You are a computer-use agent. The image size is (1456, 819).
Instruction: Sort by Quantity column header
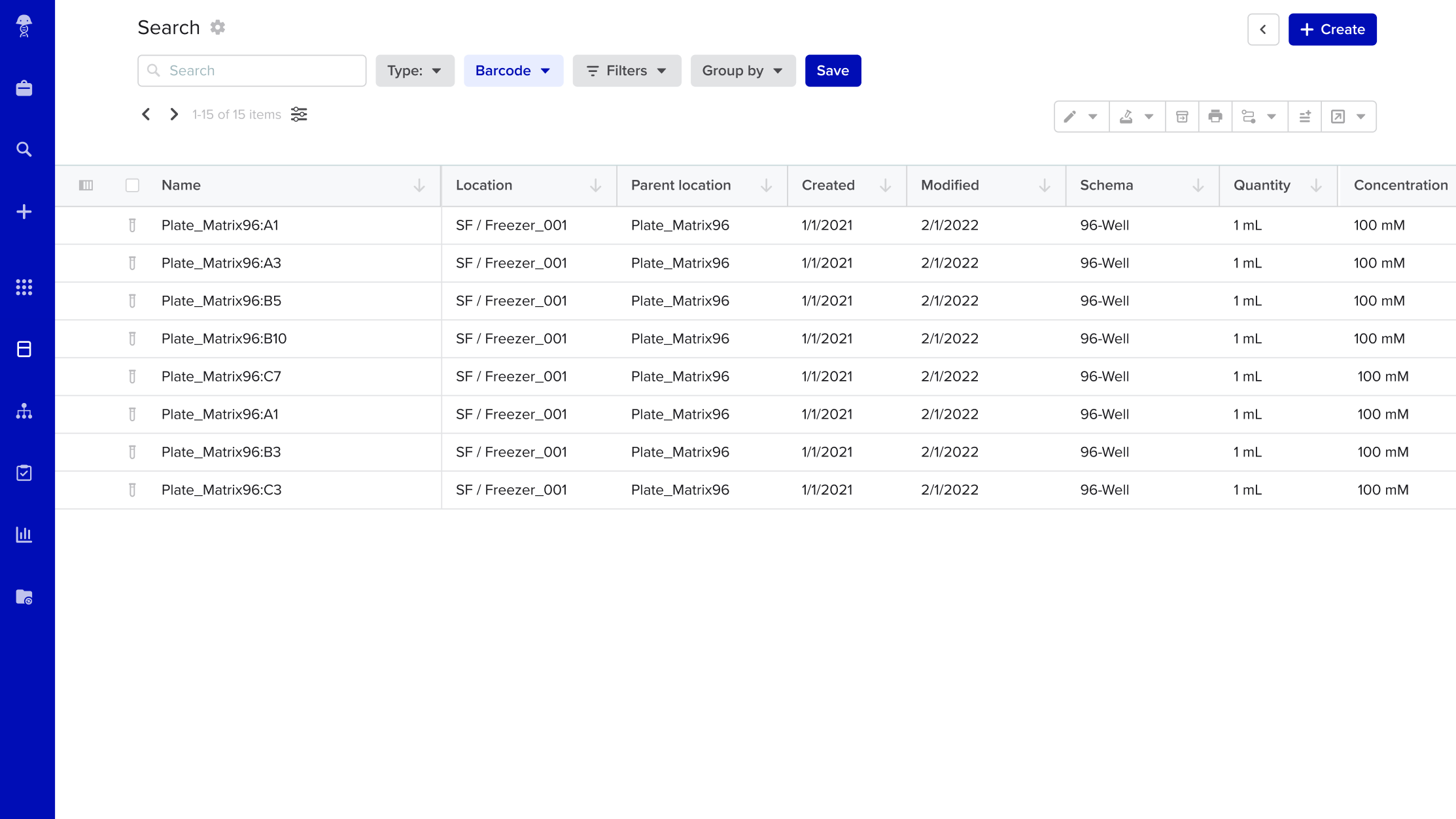point(1278,186)
